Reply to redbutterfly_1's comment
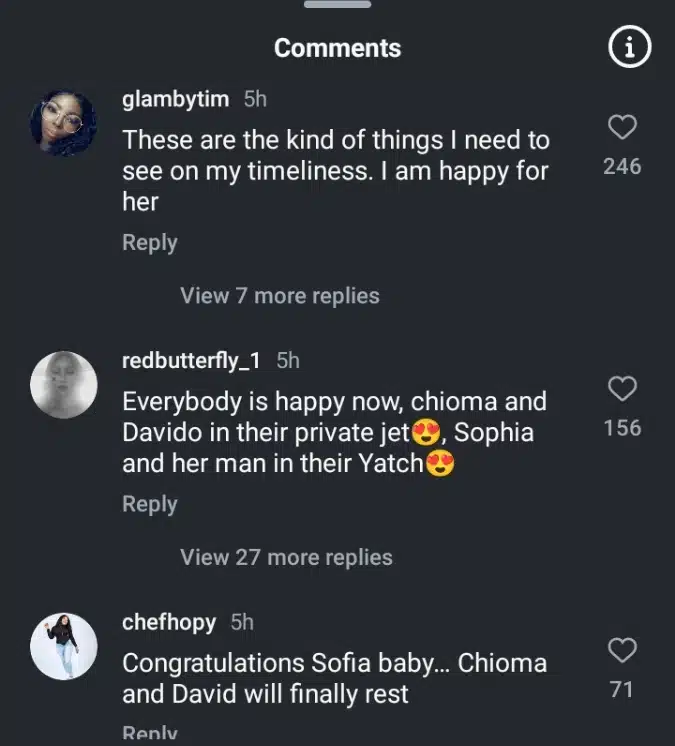The height and width of the screenshot is (746, 675). tap(150, 505)
